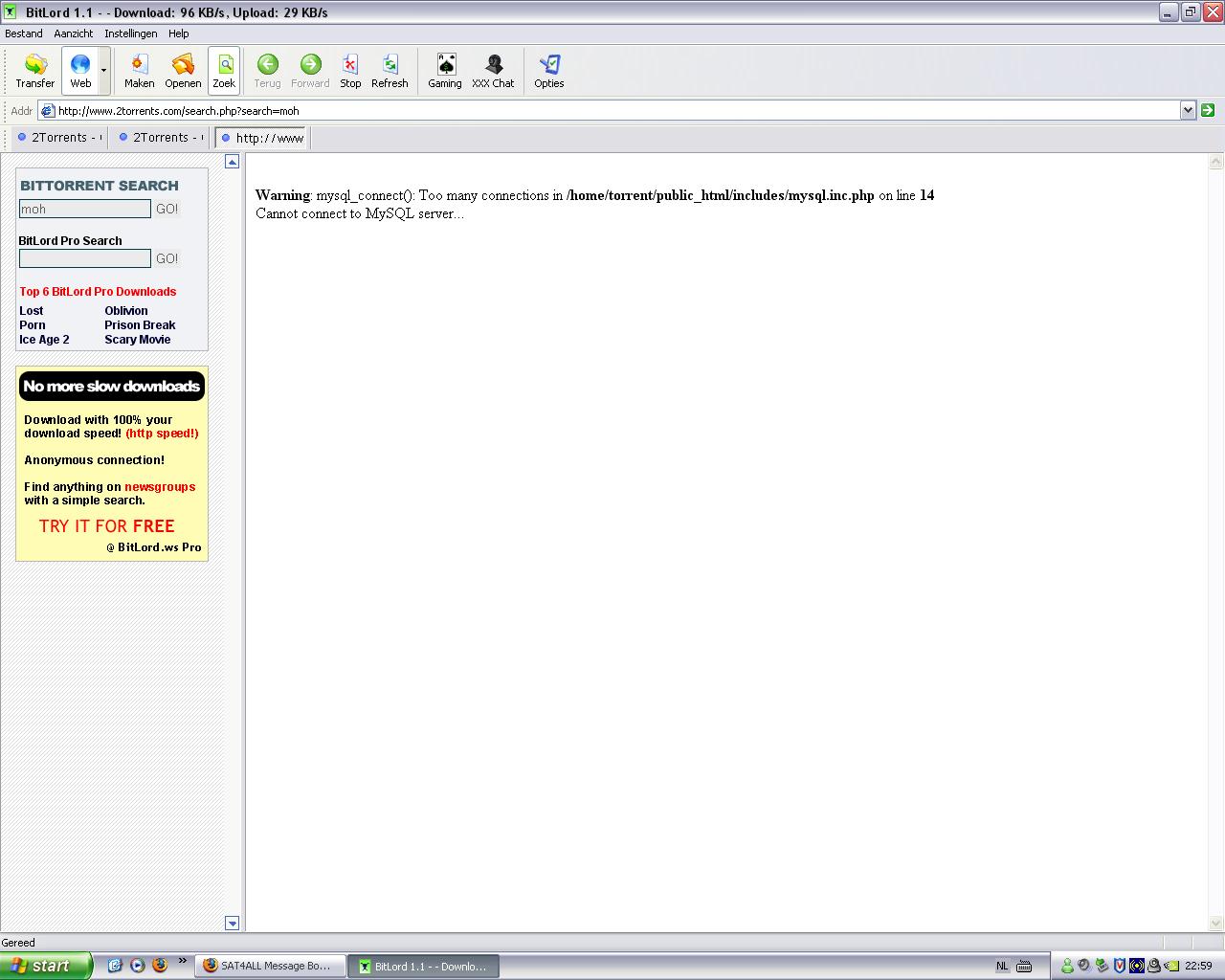Click inside the BitLord Pro Search field
The height and width of the screenshot is (980, 1225).
coord(85,258)
